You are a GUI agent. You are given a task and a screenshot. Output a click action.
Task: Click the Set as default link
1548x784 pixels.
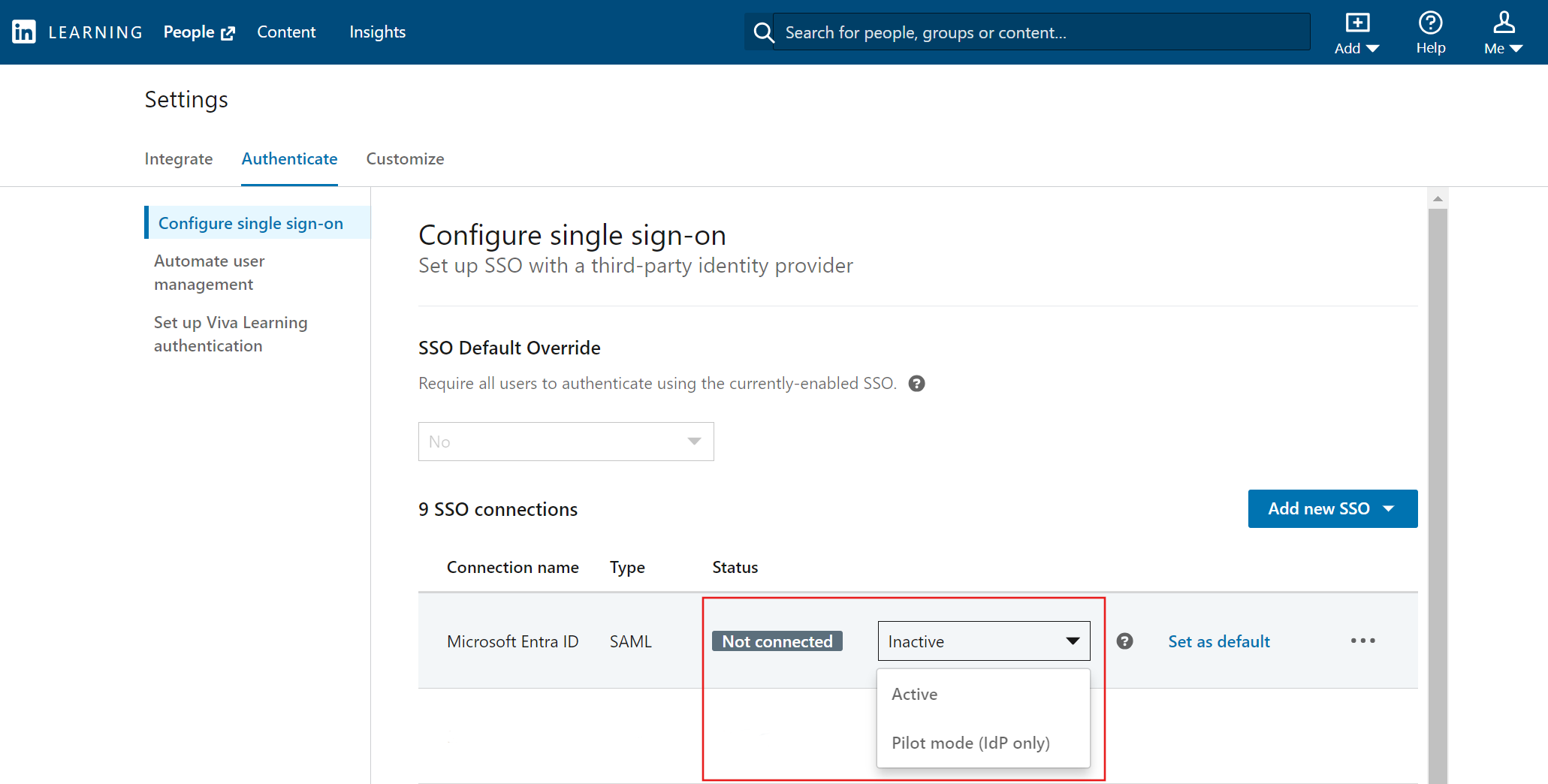click(1218, 641)
